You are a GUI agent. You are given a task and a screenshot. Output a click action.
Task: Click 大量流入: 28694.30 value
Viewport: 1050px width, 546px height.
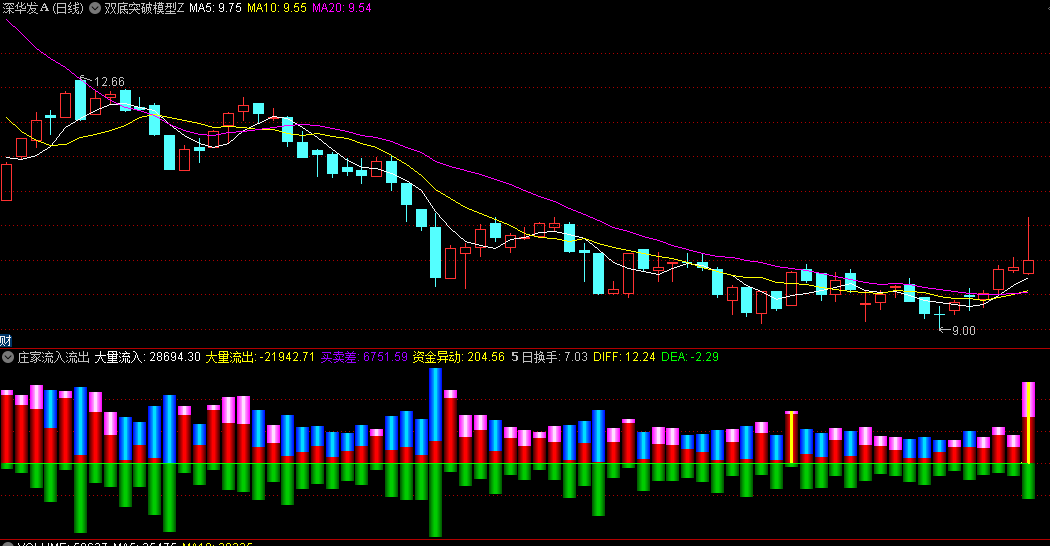point(147,357)
